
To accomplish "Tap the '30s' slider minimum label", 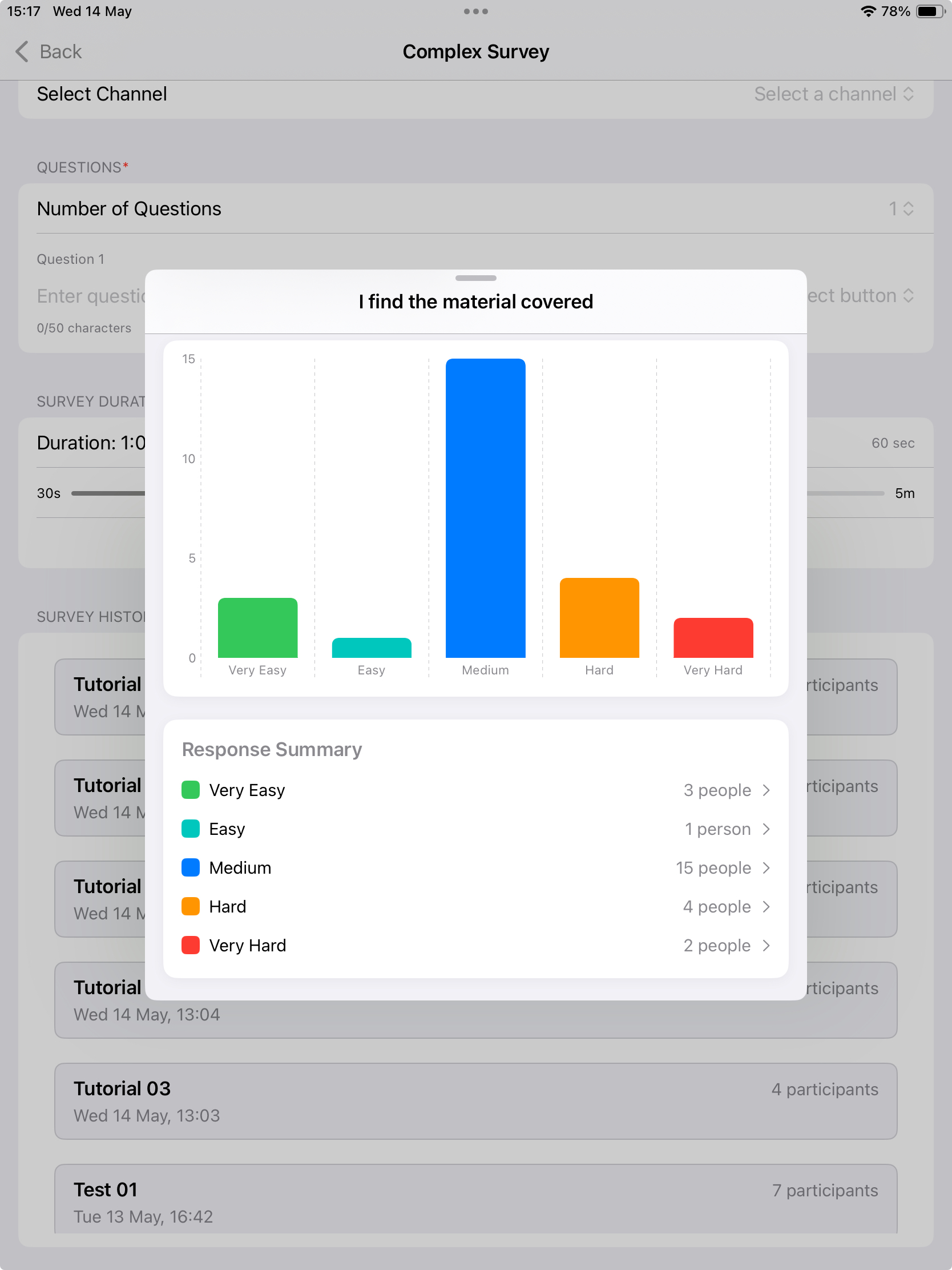I will (x=49, y=493).
